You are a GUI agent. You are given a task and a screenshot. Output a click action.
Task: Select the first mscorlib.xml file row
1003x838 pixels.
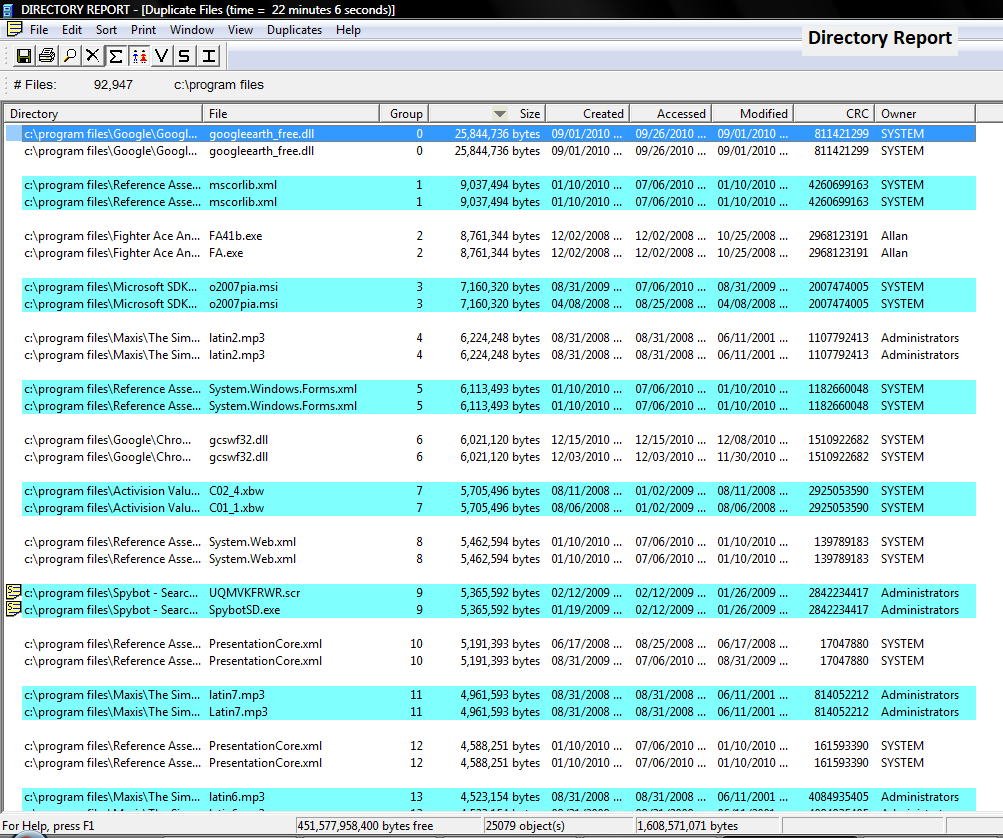[x=499, y=185]
